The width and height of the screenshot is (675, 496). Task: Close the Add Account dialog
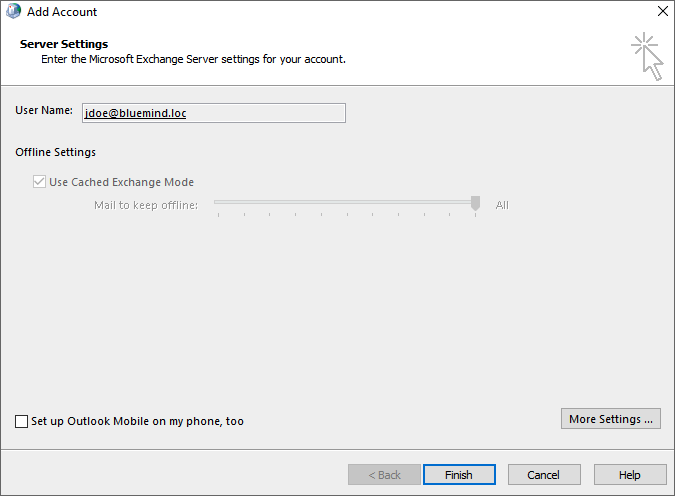(663, 11)
